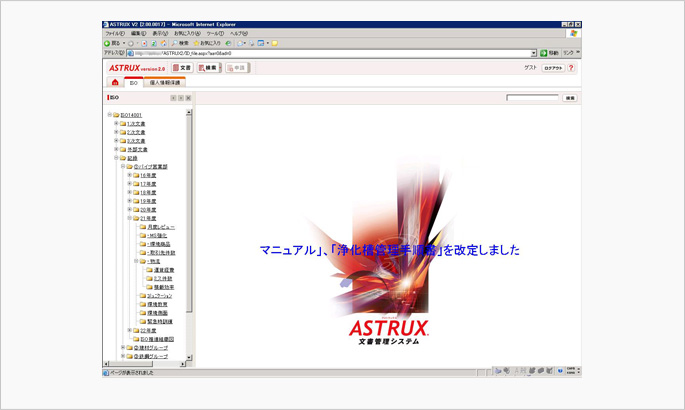Select the 20年度 folder link
685x410 pixels.
point(148,210)
